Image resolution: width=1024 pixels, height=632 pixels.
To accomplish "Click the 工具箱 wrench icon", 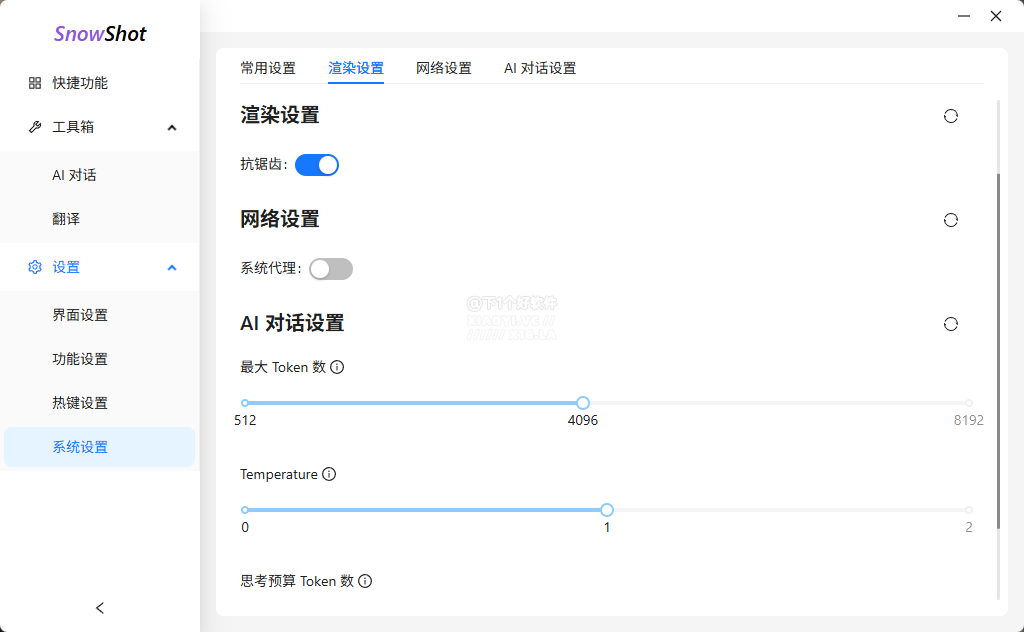I will (x=35, y=127).
